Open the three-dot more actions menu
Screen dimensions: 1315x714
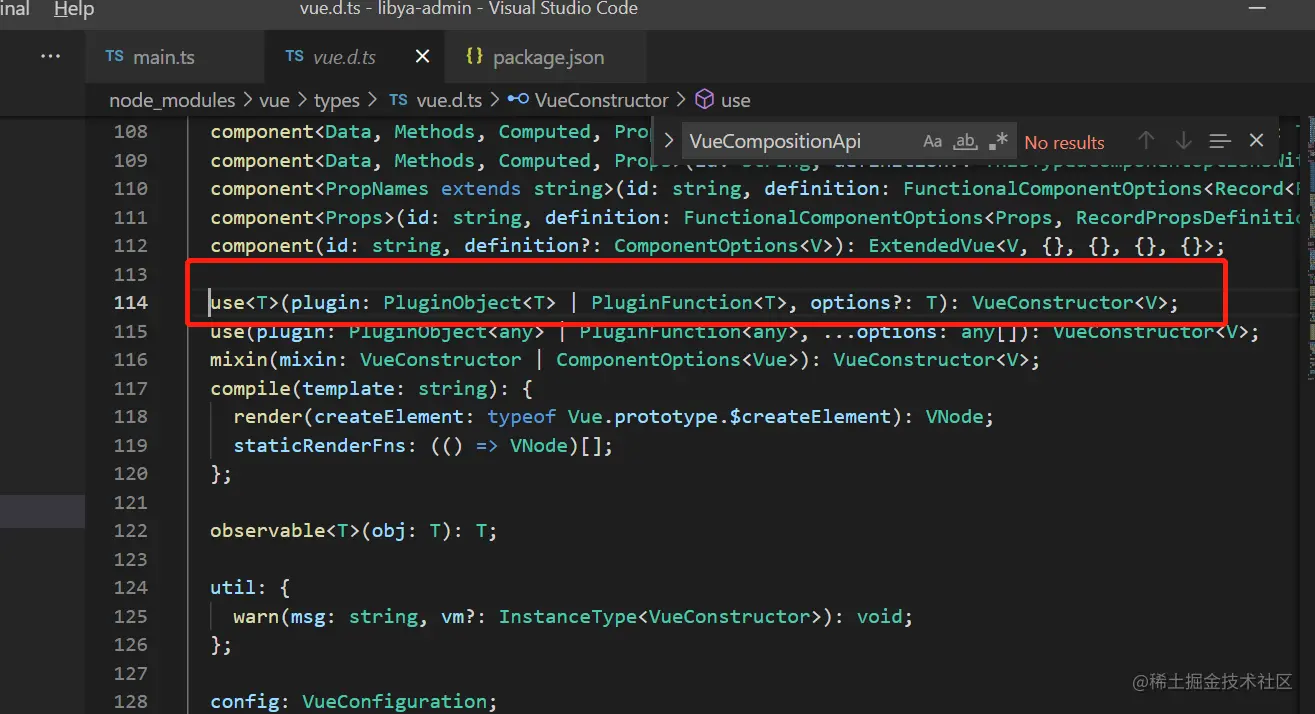pos(50,56)
